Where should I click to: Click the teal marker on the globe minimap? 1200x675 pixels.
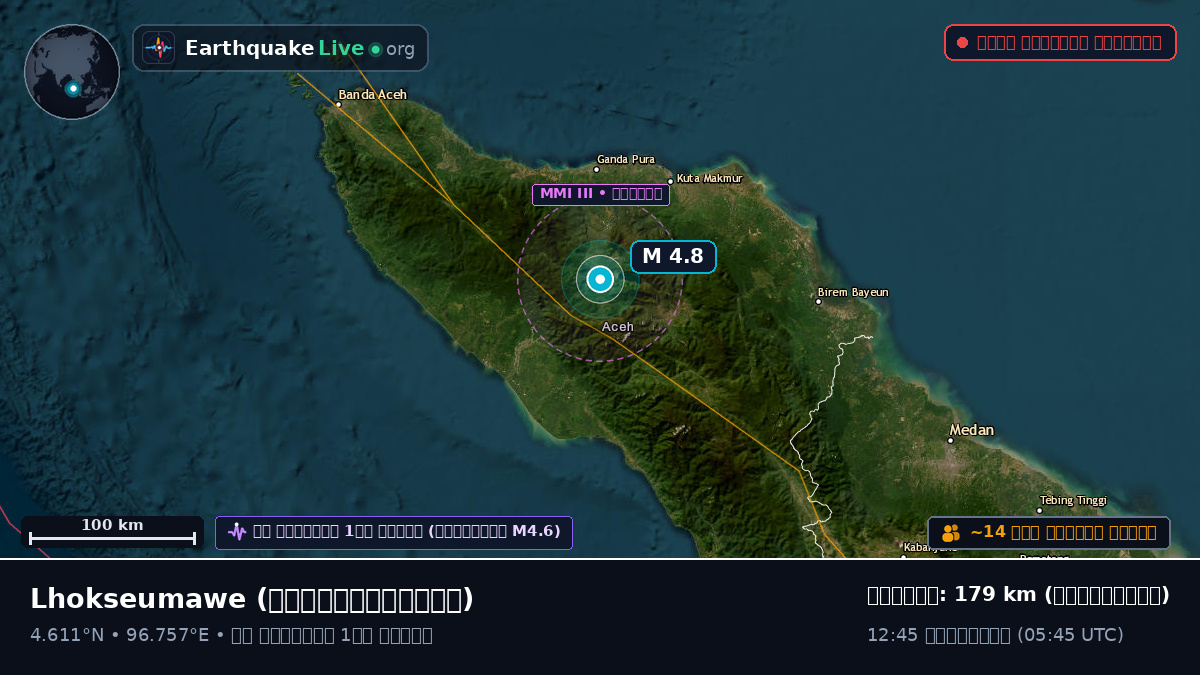coord(72,89)
